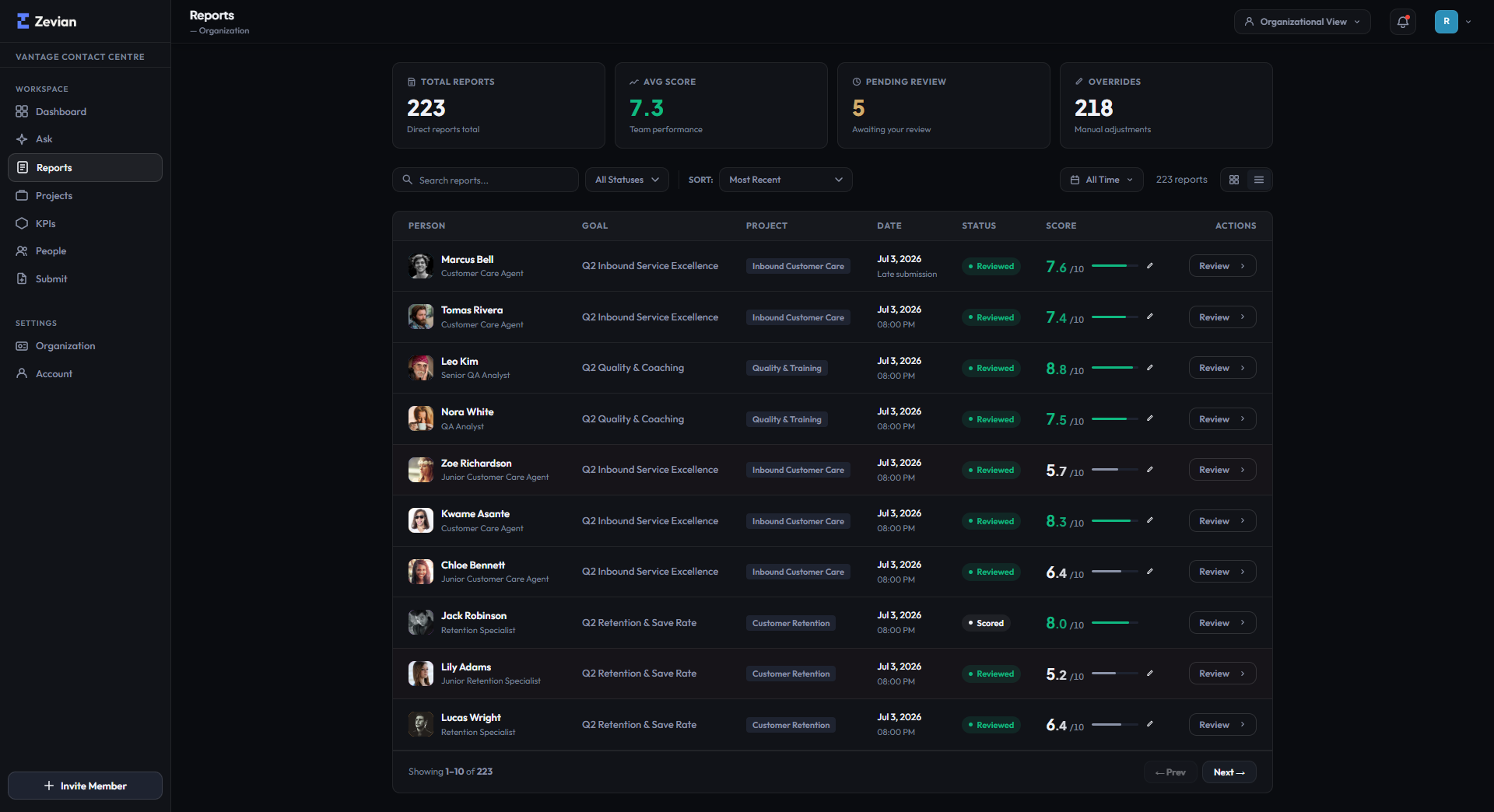Expand the user menu chevron

(1468, 22)
